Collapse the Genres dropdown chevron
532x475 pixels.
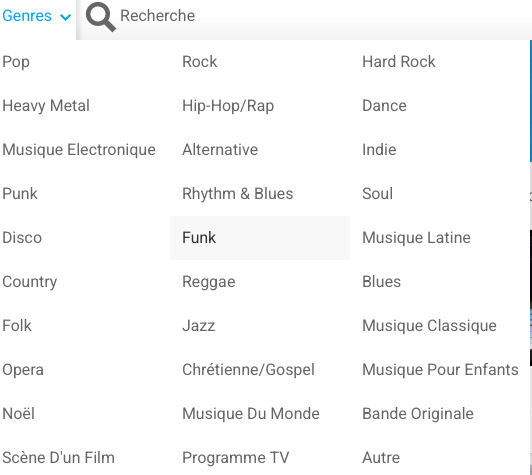(65, 17)
